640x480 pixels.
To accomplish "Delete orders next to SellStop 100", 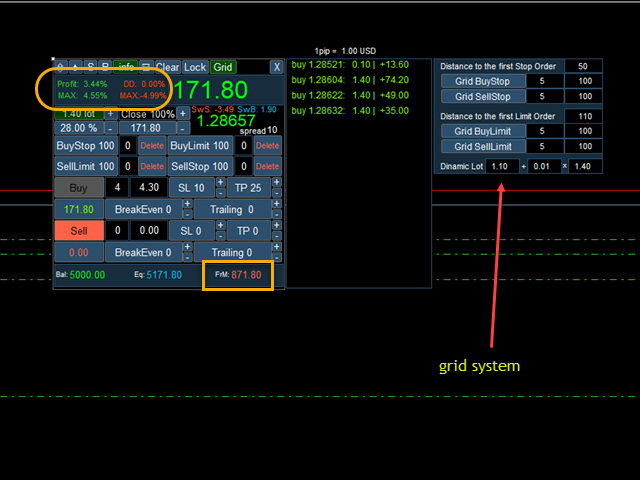I will tap(267, 167).
